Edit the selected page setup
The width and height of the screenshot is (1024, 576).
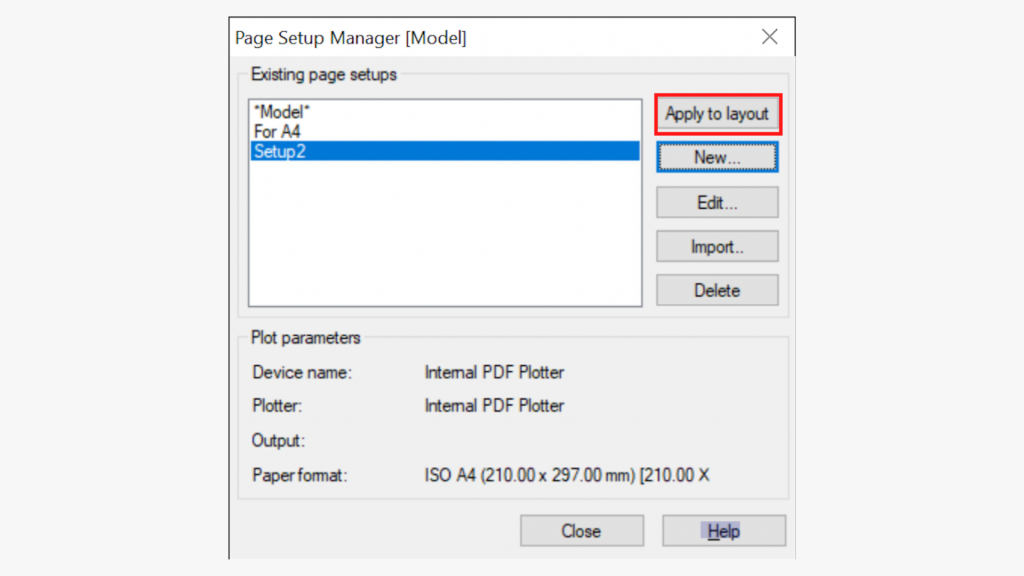(716, 202)
